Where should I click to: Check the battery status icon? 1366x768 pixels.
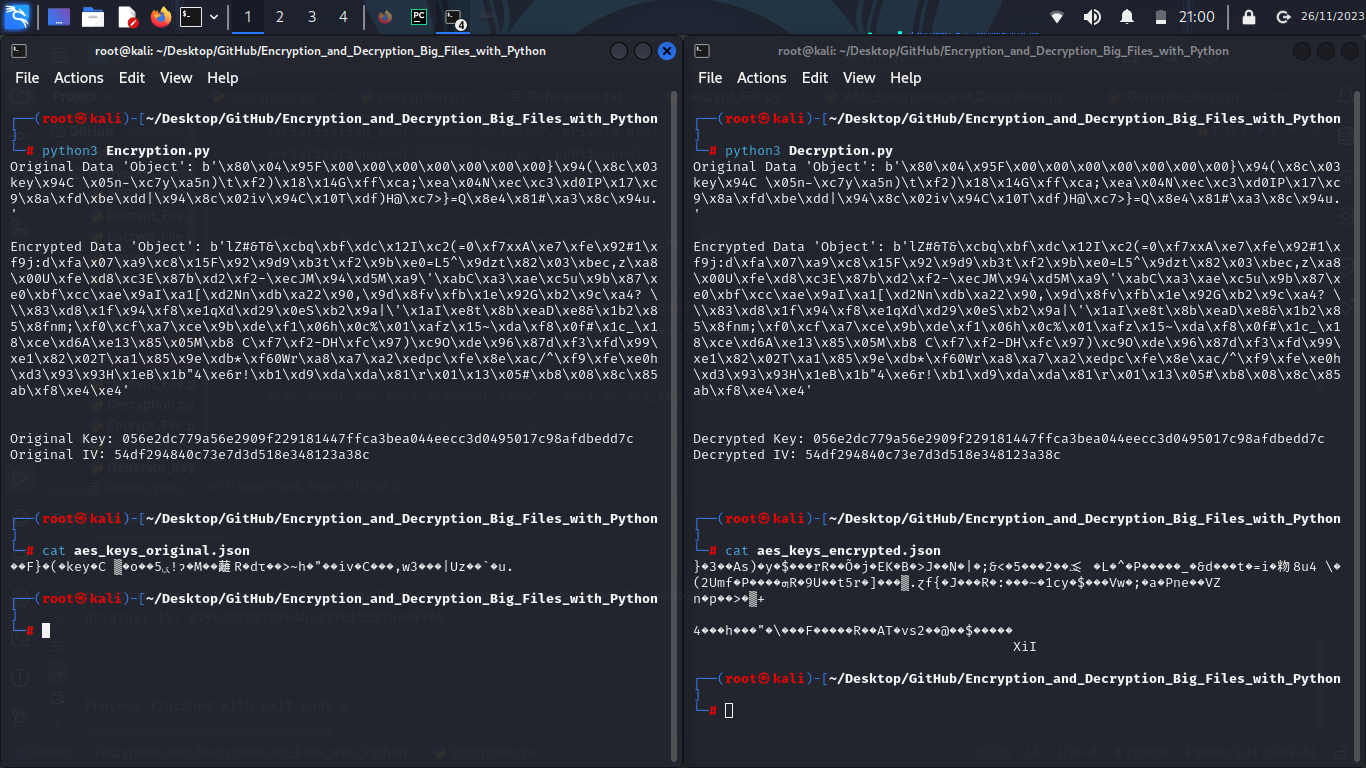1161,16
